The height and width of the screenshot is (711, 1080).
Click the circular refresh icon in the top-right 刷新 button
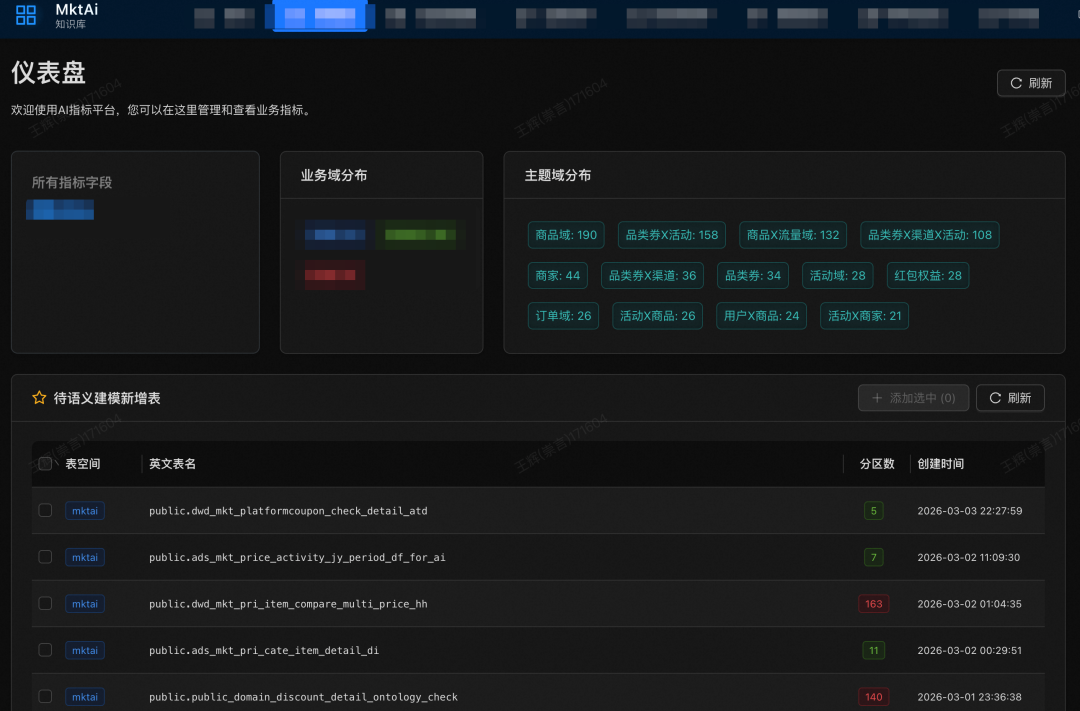[1017, 83]
